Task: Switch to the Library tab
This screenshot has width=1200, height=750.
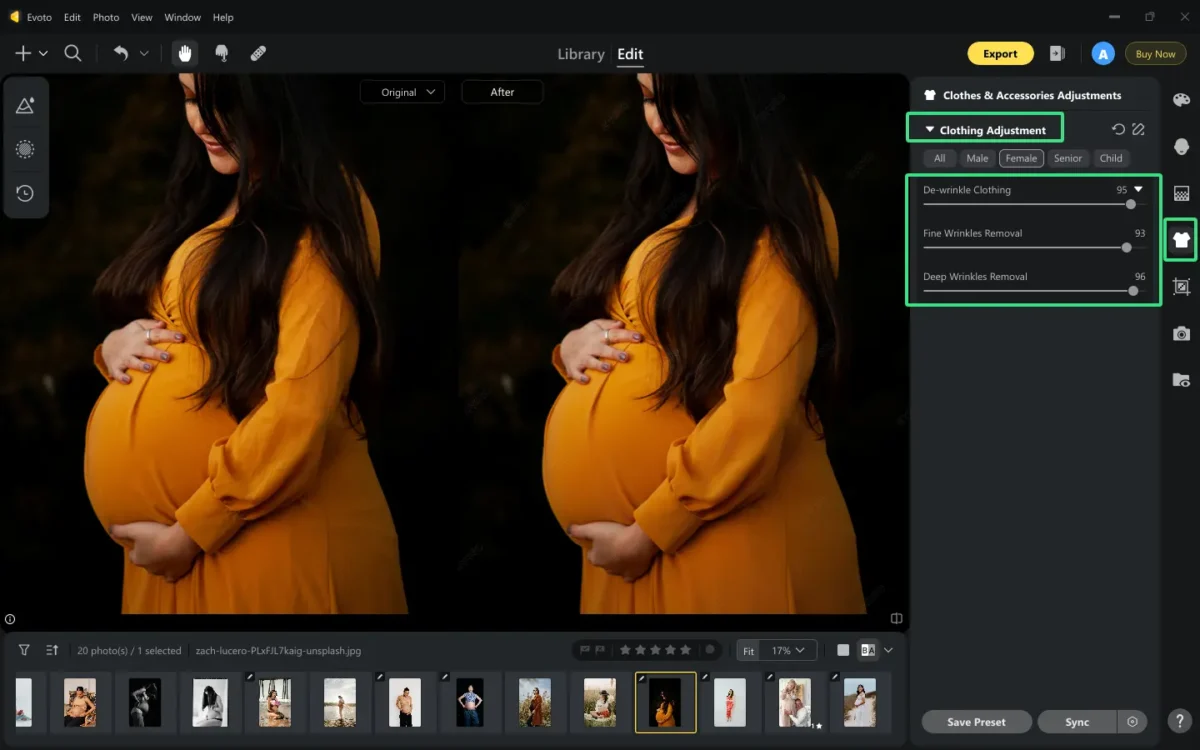Action: coord(581,54)
